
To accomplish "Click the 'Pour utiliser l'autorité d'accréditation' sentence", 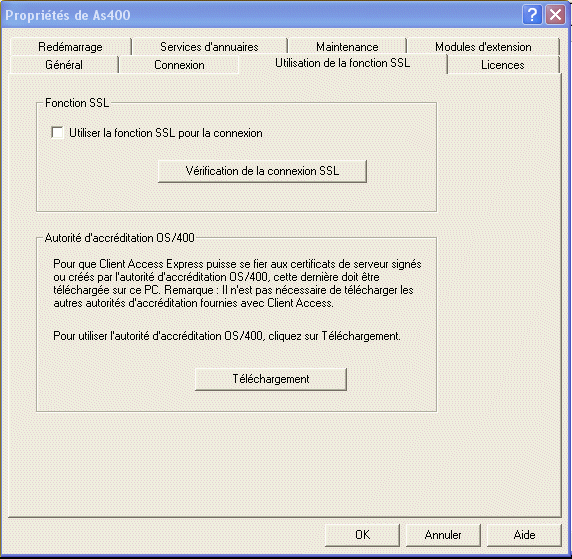I will pos(227,336).
